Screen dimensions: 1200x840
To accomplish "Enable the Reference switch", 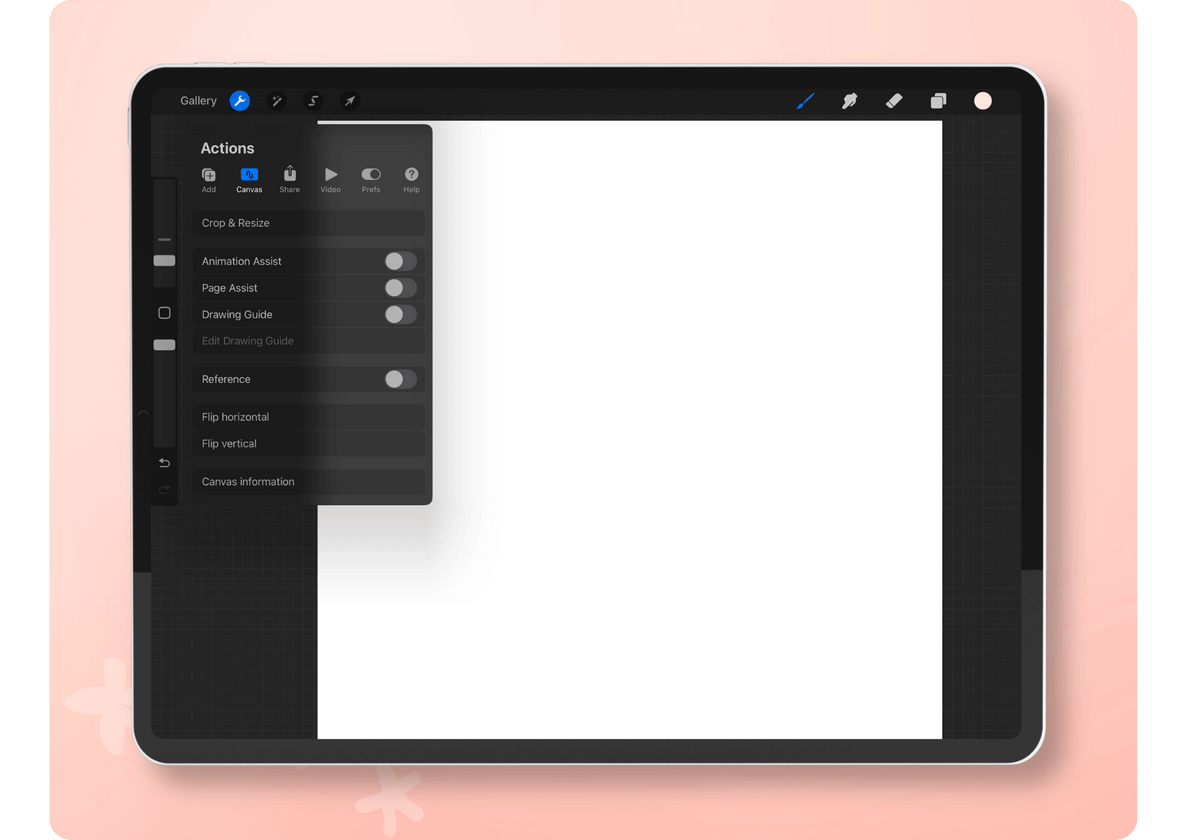I will click(400, 379).
